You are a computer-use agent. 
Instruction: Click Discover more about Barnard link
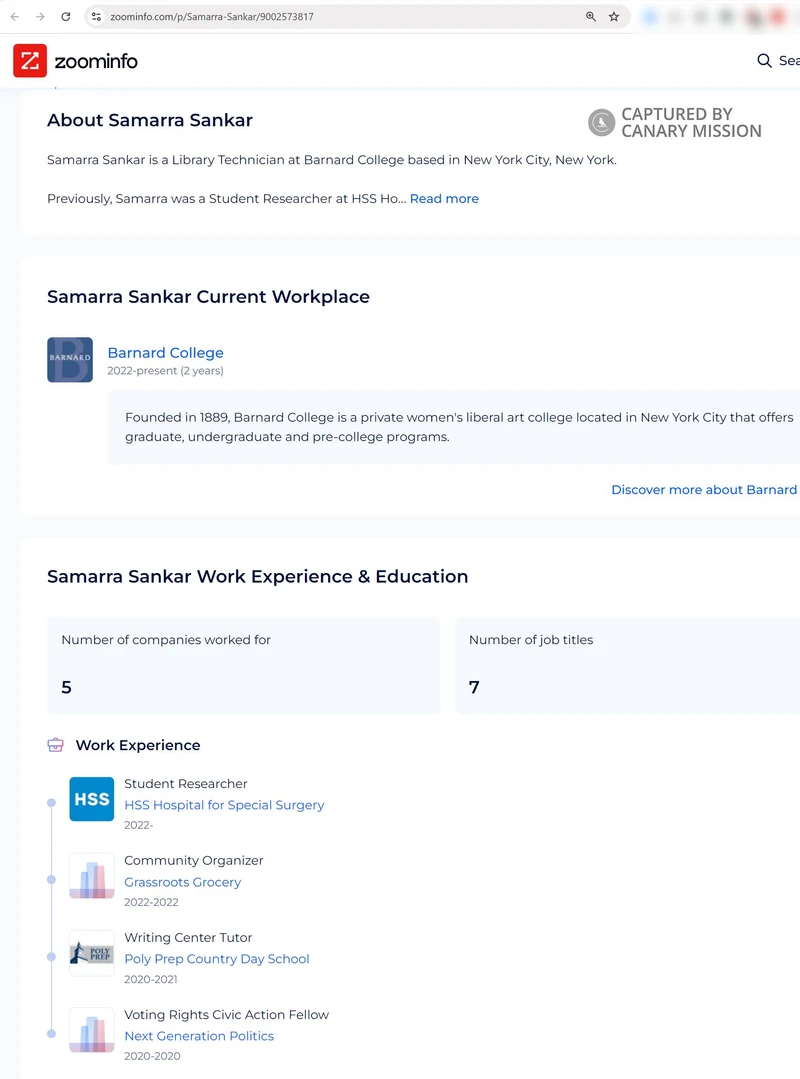click(x=704, y=490)
